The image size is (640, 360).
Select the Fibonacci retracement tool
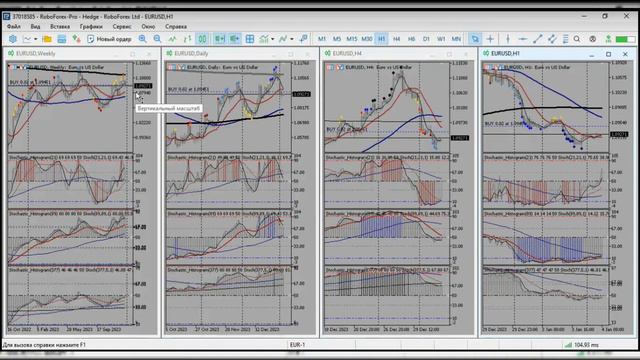(x=565, y=39)
